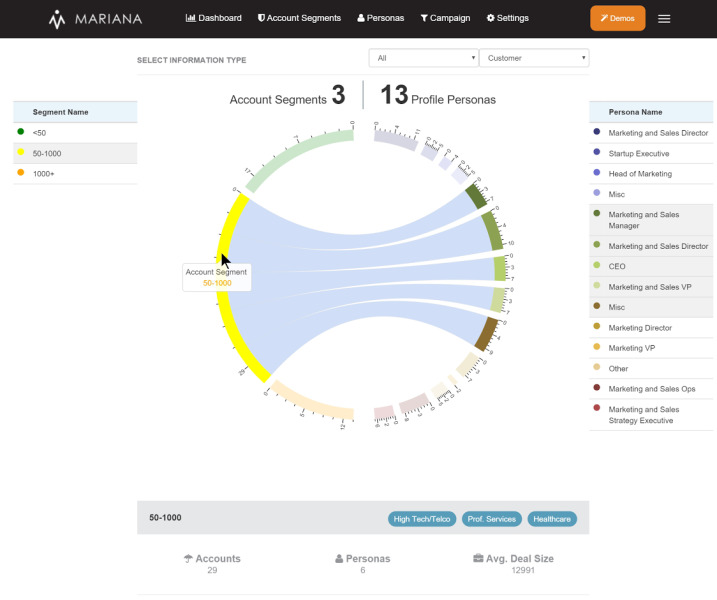Open the Dashboard menu item

pos(214,18)
